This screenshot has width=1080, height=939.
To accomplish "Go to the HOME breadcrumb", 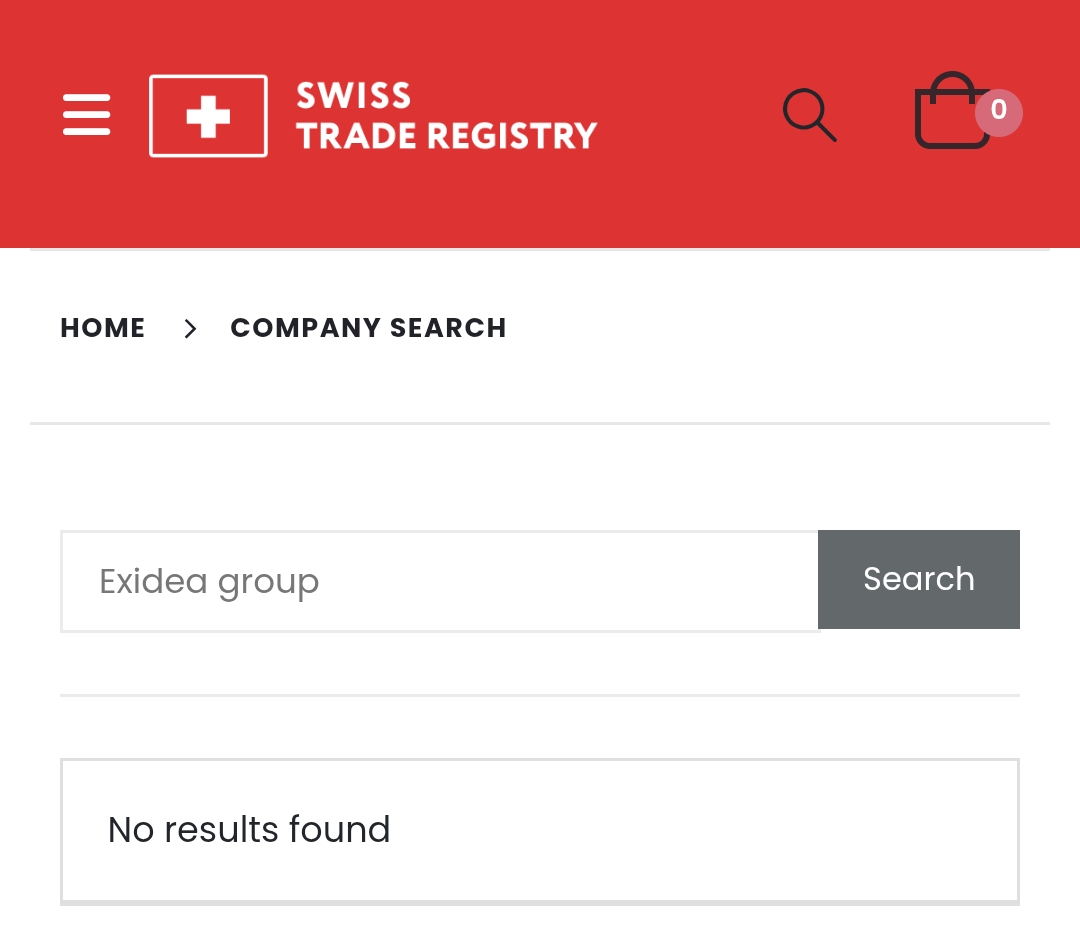I will pos(103,328).
